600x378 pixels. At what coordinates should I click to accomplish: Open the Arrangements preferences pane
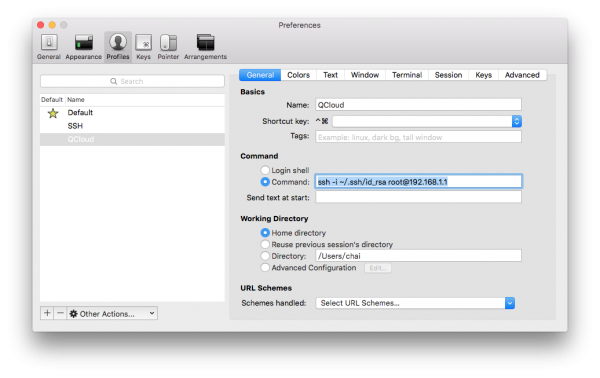click(x=205, y=47)
